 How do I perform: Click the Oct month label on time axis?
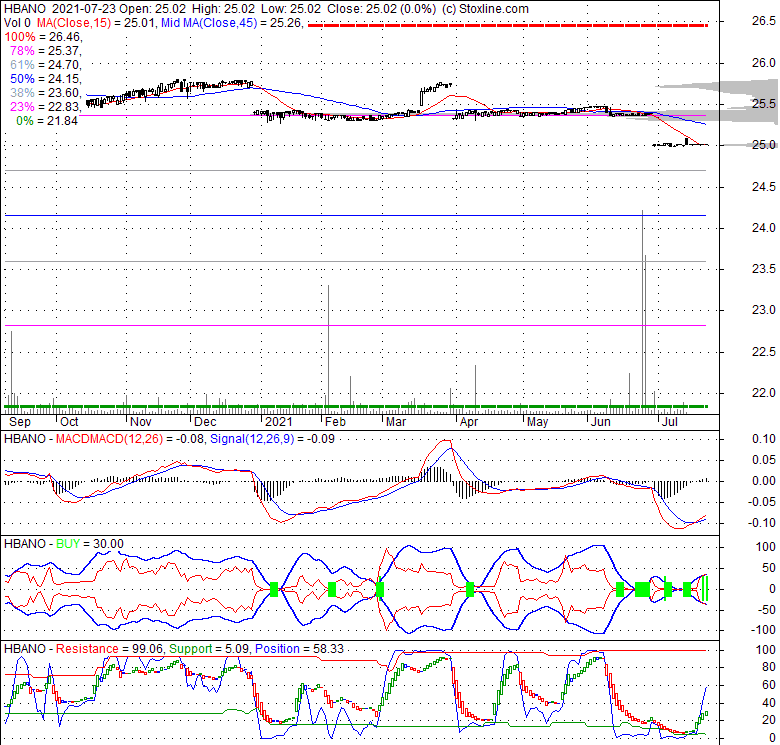(69, 422)
